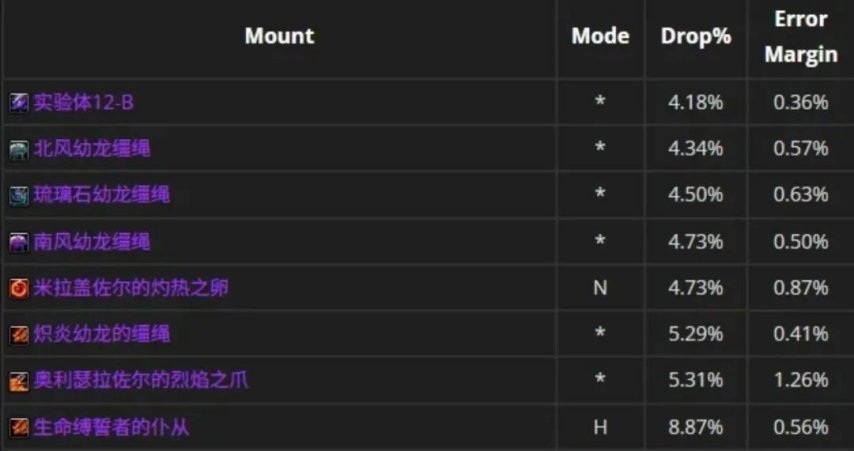Viewport: 854px width, 451px height.
Task: Sort table by Mount column header
Action: pos(279,36)
